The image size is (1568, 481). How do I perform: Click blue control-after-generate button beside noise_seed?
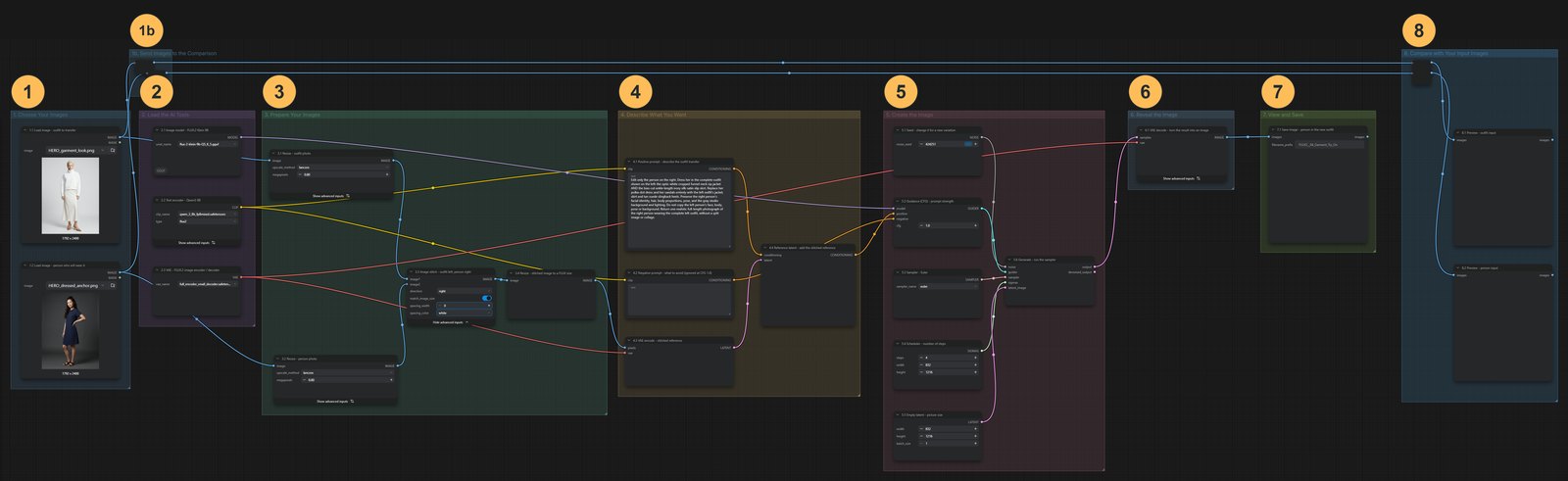pos(970,144)
